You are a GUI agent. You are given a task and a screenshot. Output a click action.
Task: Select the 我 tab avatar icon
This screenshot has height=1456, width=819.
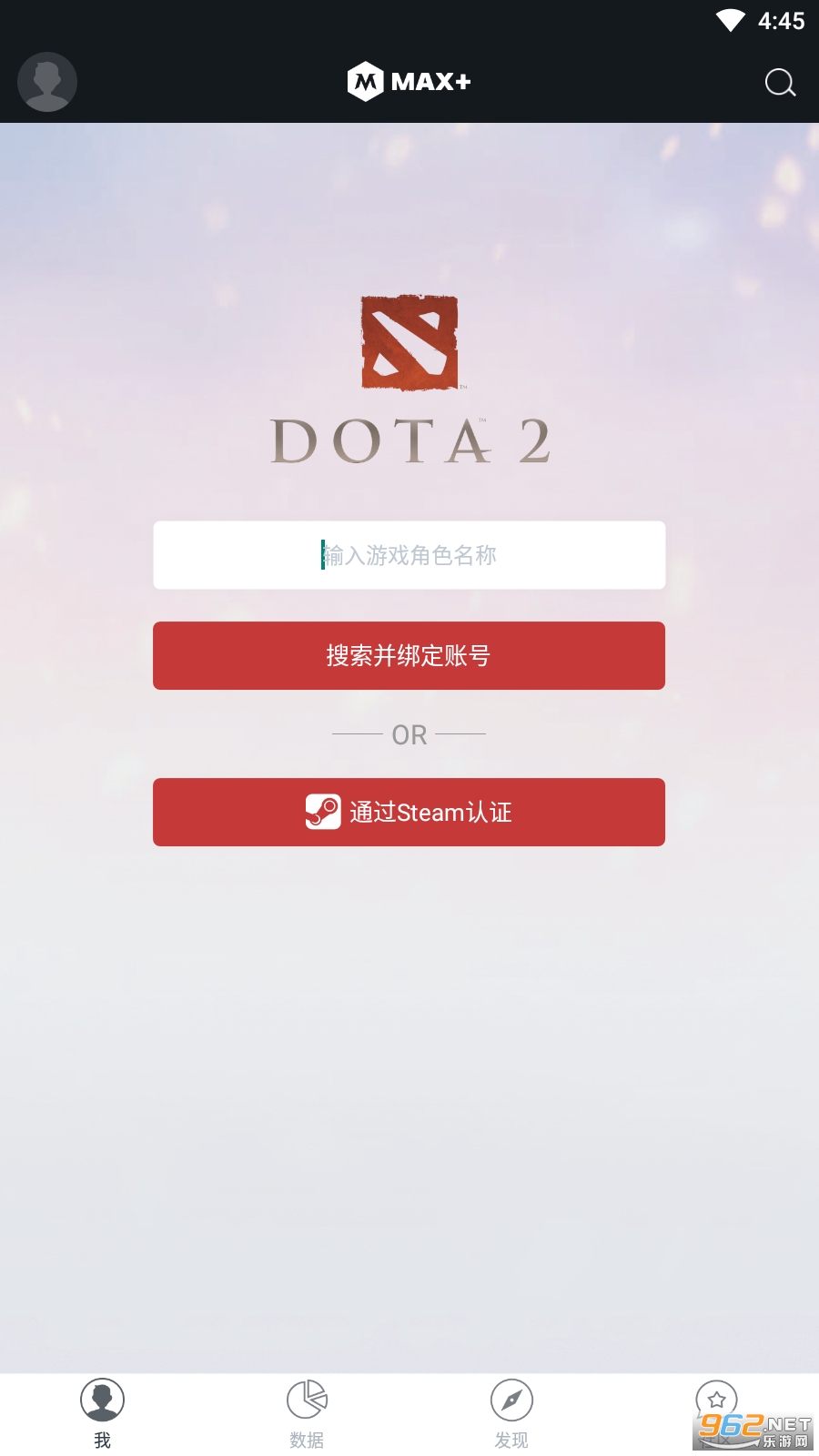coord(102,1400)
